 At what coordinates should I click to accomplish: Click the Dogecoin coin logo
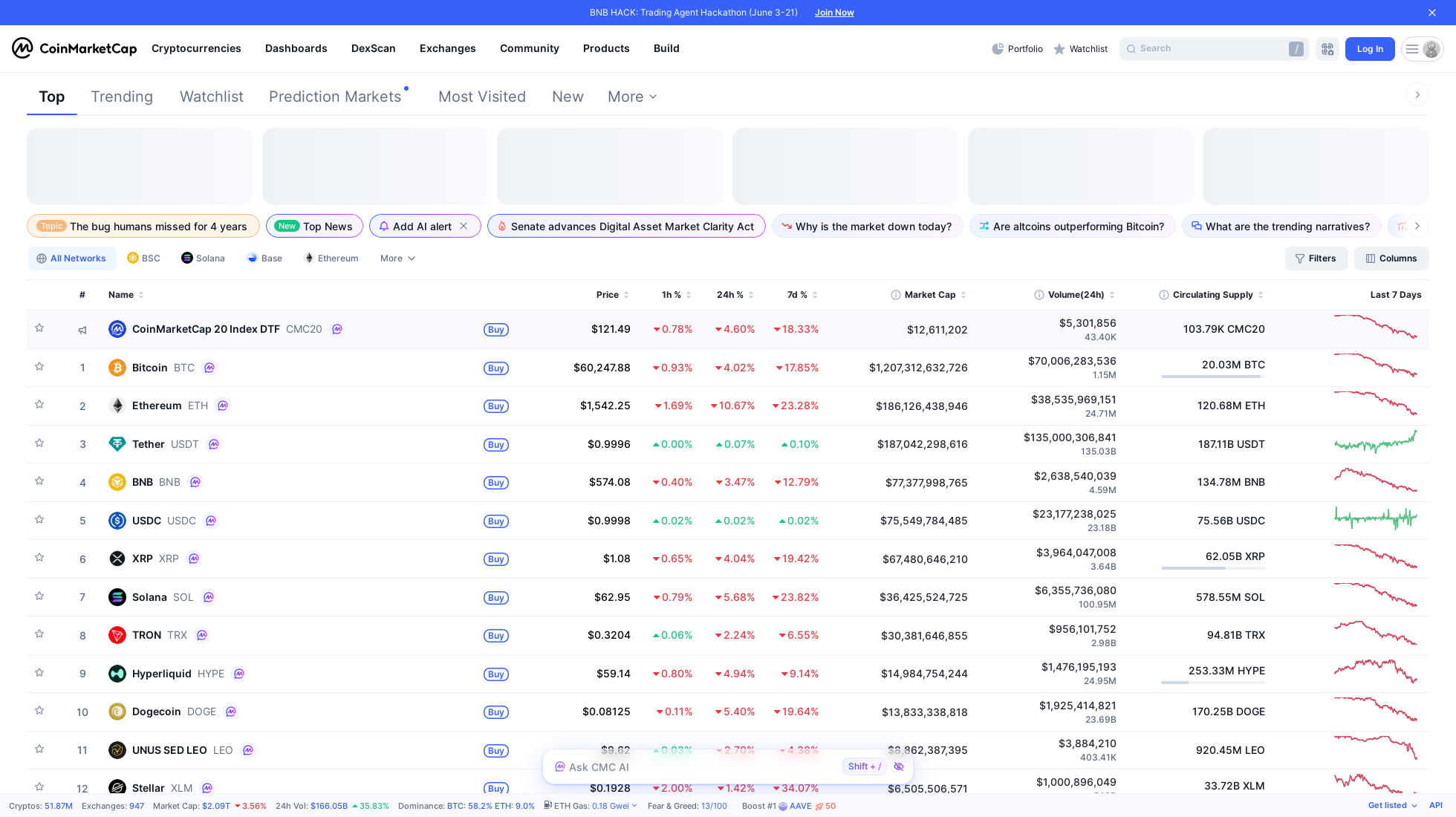(x=117, y=712)
